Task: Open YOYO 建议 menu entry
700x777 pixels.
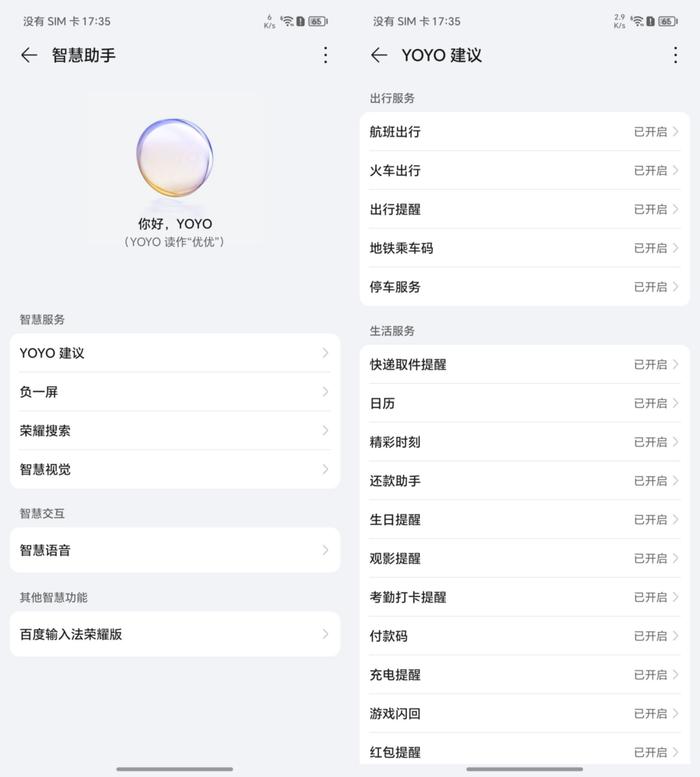Action: [x=175, y=353]
